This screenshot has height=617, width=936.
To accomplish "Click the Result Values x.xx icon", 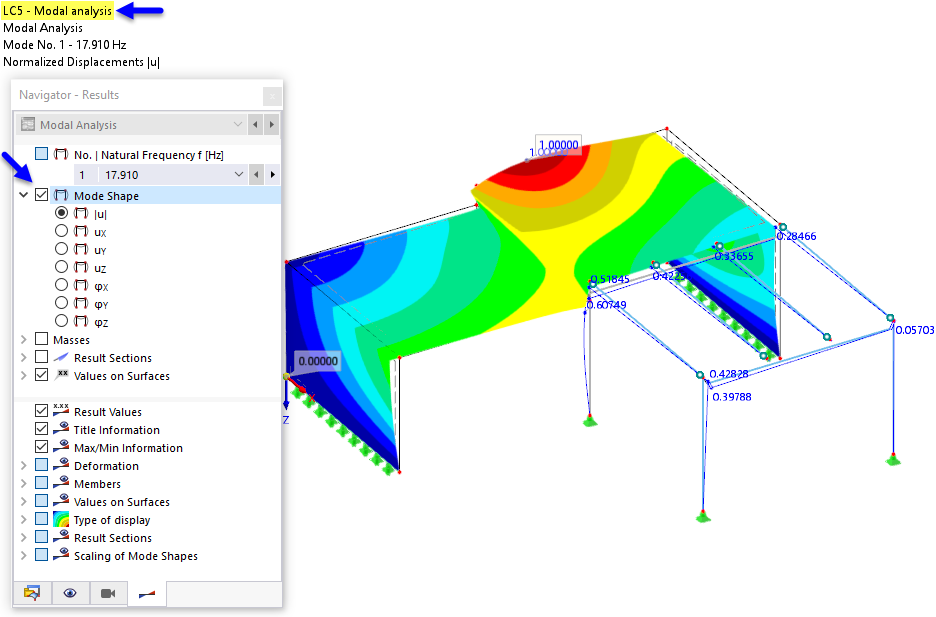I will click(61, 410).
